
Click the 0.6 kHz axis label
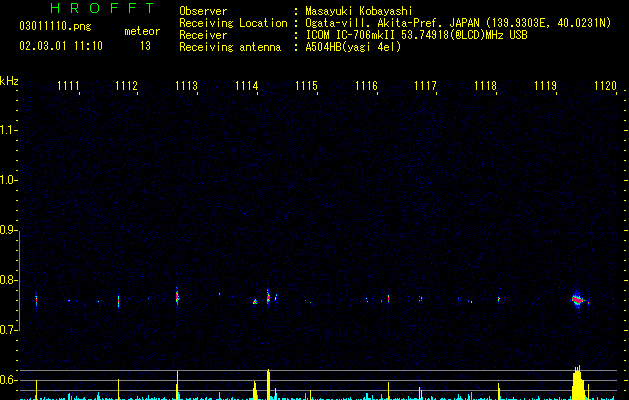(8, 380)
